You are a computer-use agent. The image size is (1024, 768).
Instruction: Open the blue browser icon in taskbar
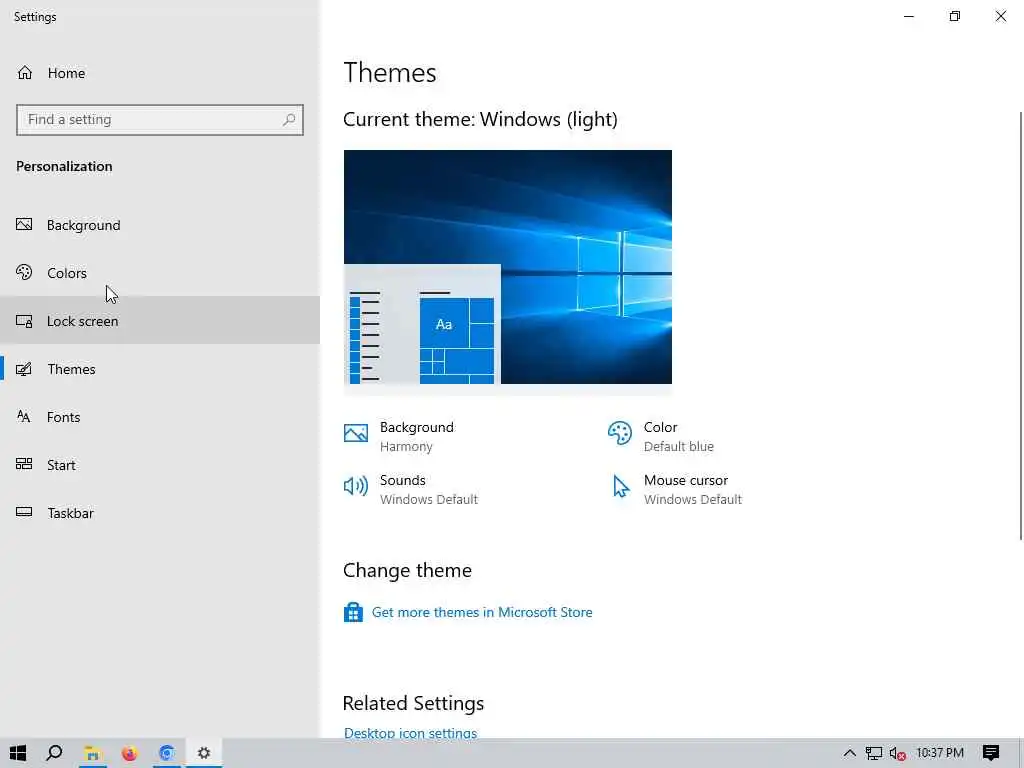[x=167, y=753]
